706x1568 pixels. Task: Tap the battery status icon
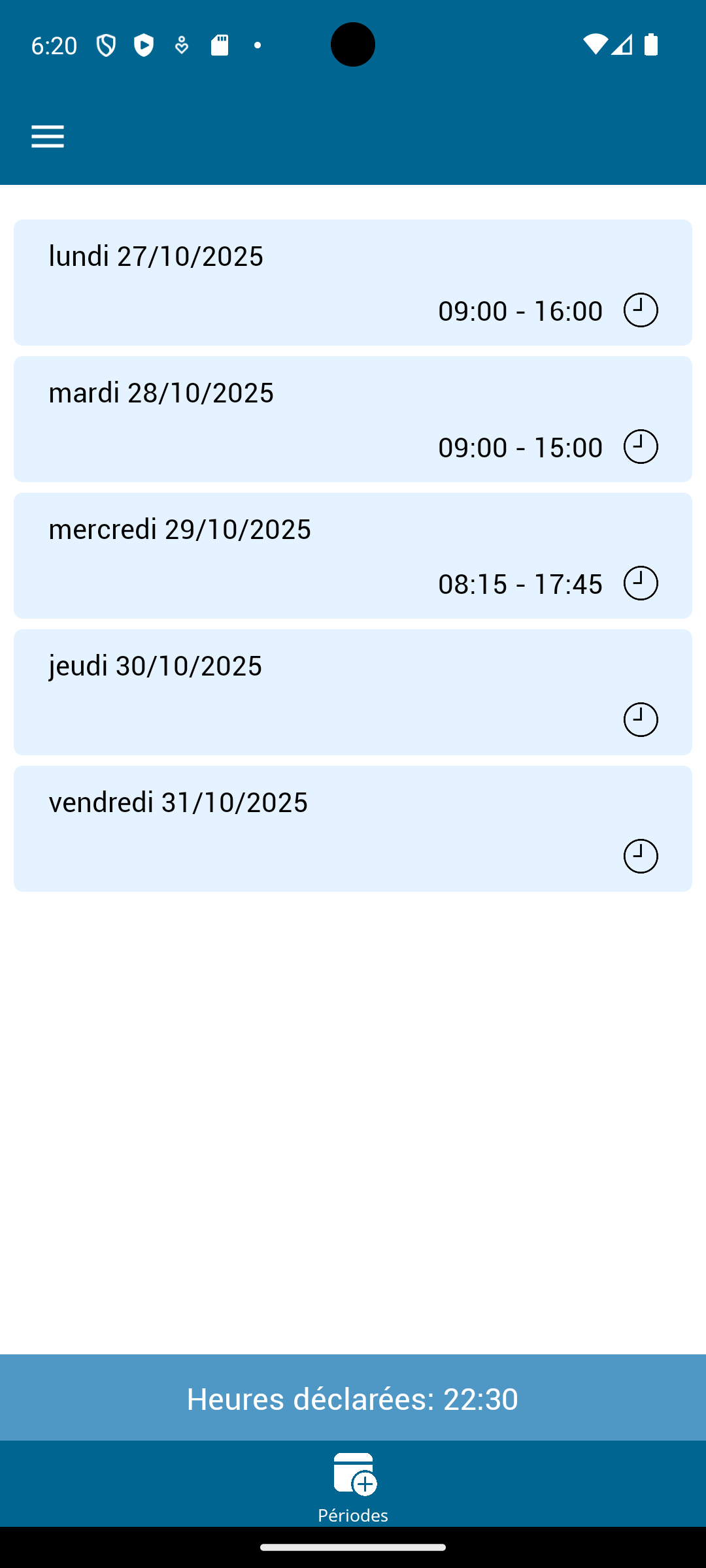point(651,44)
